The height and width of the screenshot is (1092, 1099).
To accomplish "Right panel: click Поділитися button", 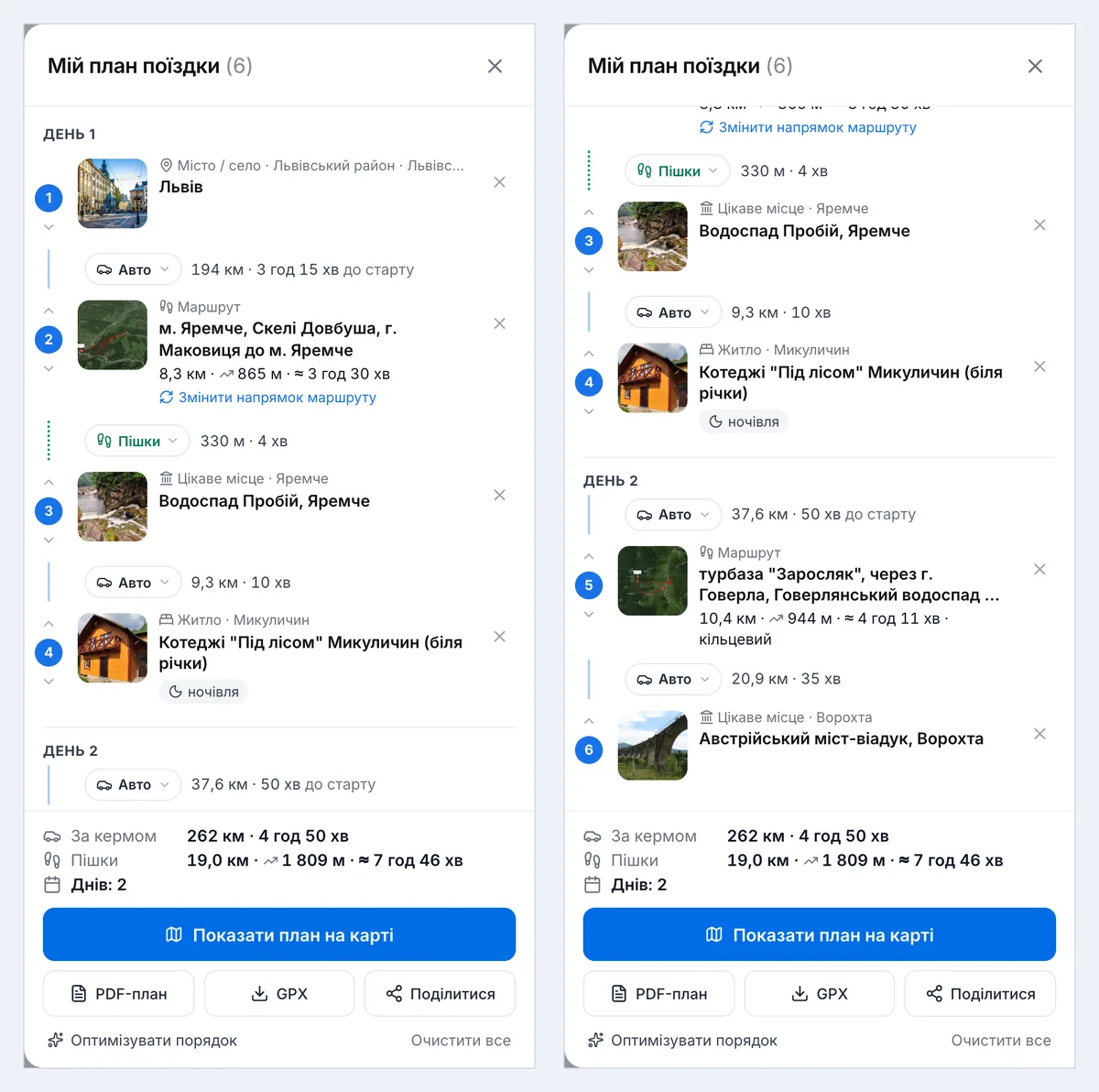I will click(980, 994).
